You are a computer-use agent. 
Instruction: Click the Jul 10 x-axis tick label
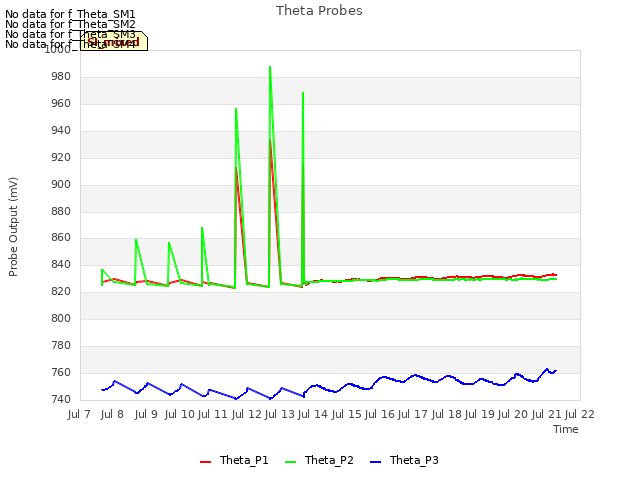(x=180, y=415)
